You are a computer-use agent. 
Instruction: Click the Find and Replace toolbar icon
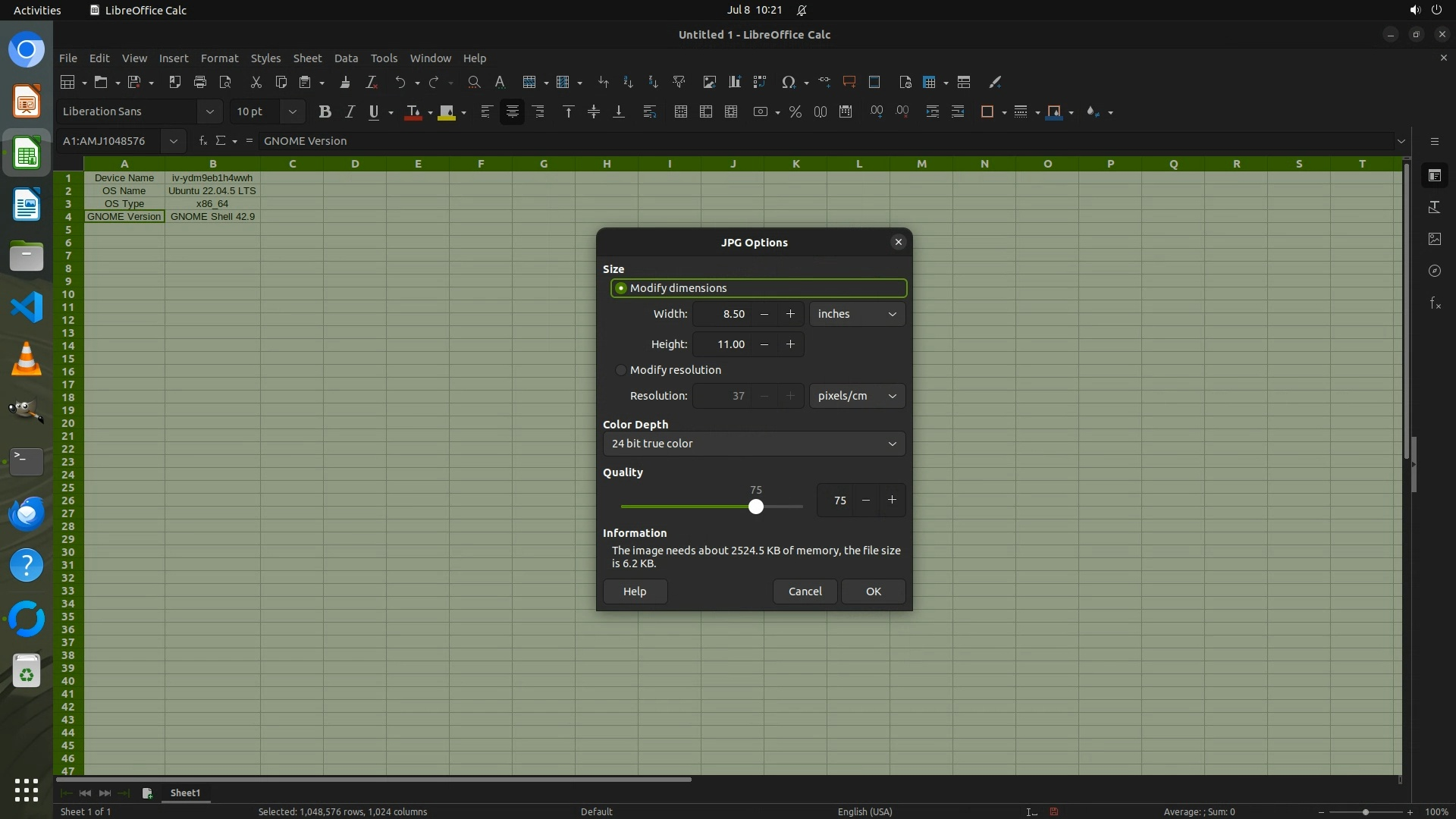(474, 82)
